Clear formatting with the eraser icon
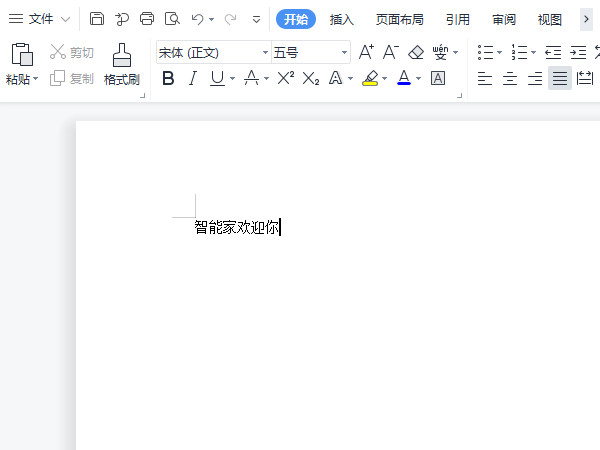 pos(416,52)
